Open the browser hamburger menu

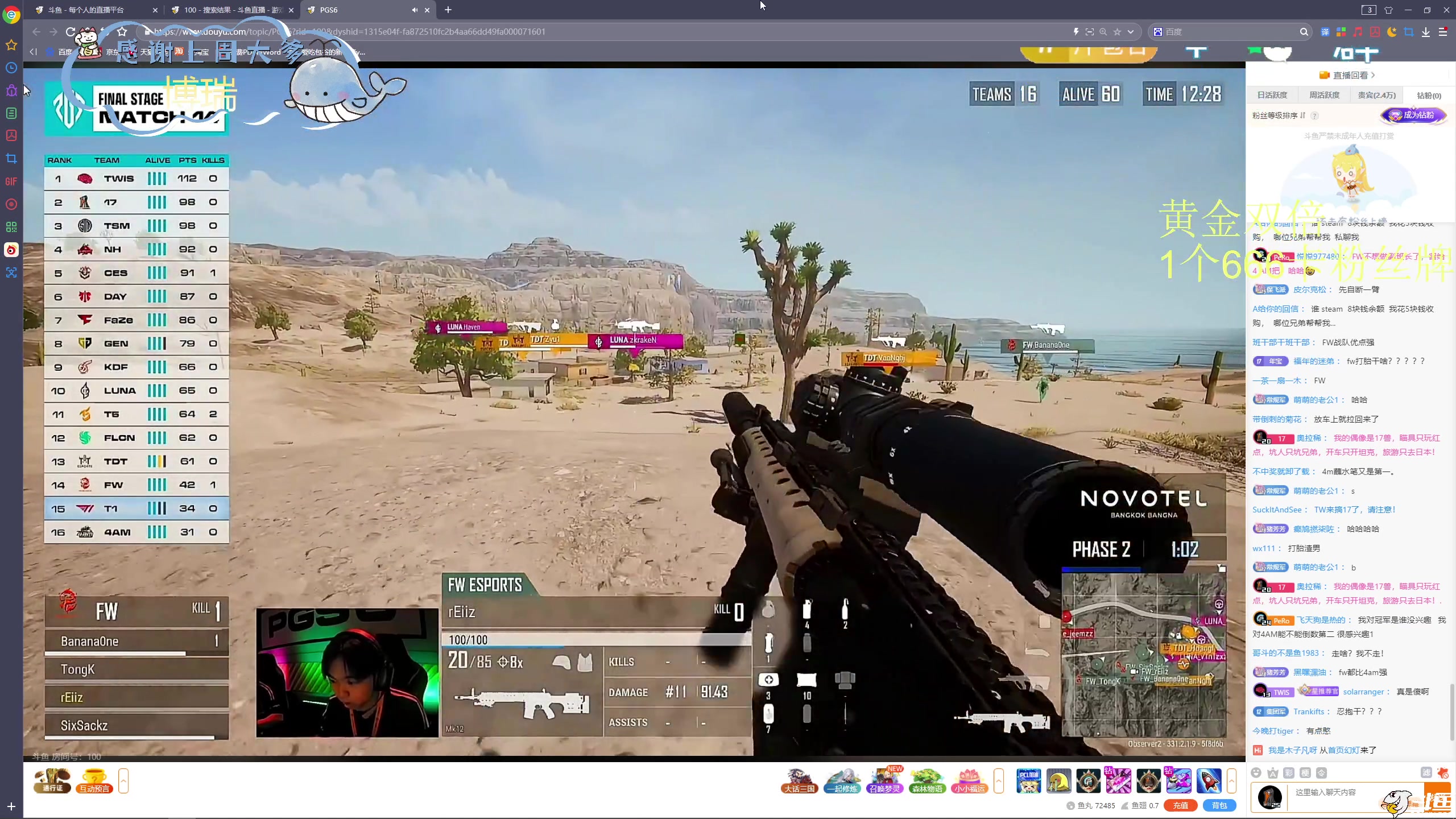point(1443,32)
